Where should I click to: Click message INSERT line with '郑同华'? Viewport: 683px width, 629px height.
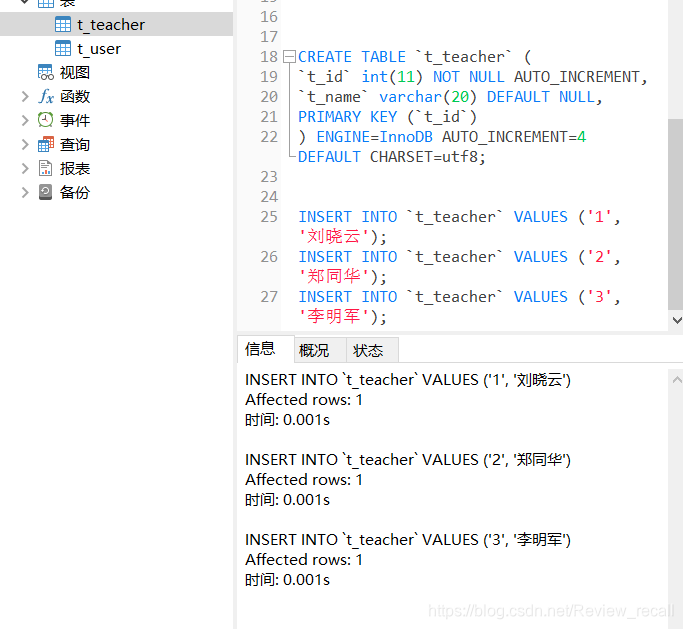pyautogui.click(x=408, y=460)
